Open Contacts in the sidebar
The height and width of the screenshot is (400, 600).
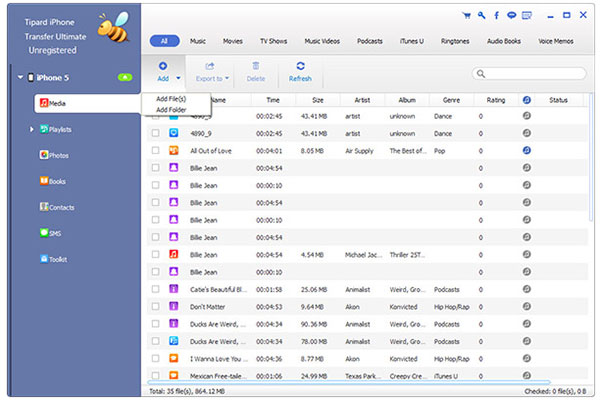57,207
